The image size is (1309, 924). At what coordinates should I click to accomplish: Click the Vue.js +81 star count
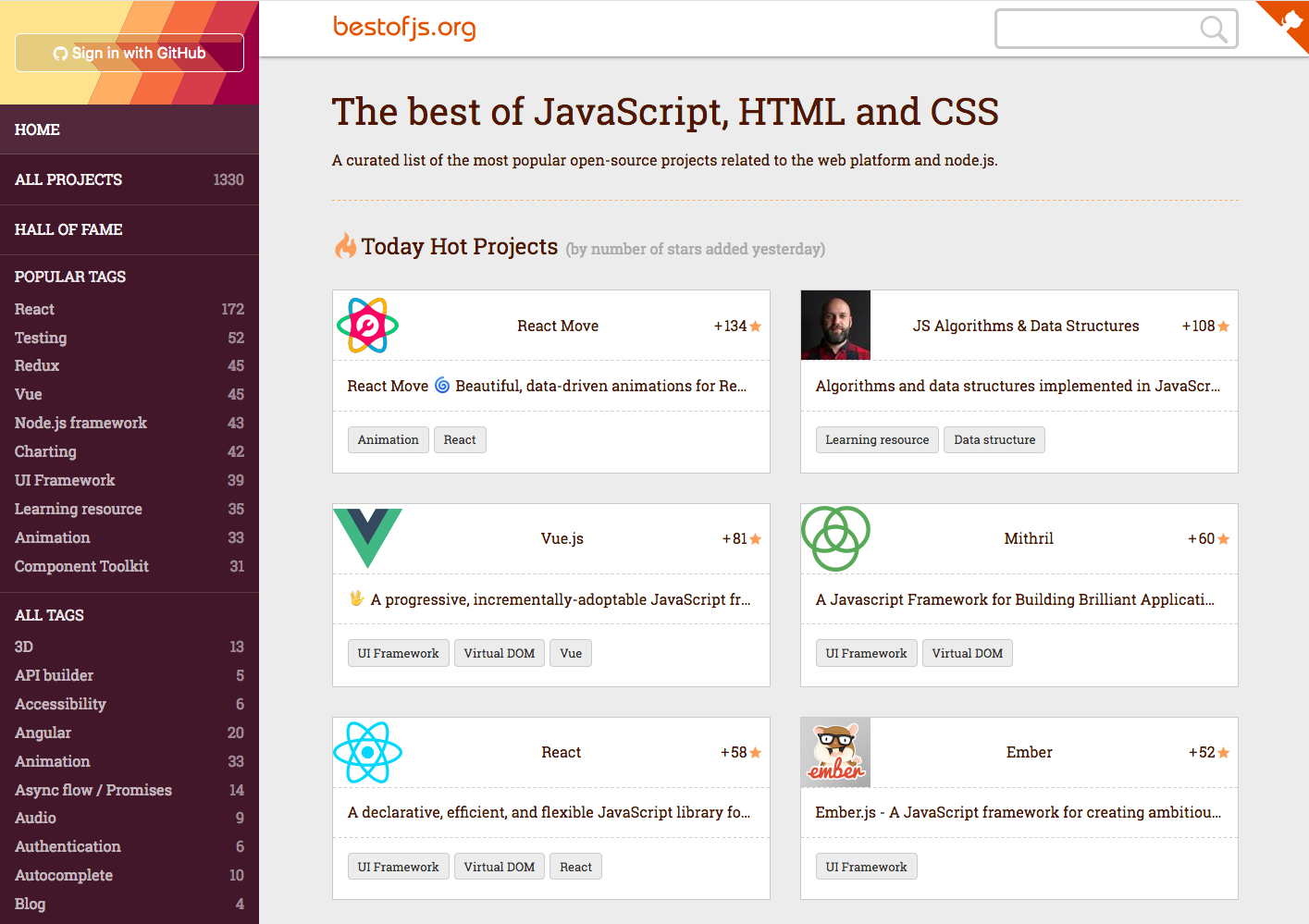[x=742, y=538]
